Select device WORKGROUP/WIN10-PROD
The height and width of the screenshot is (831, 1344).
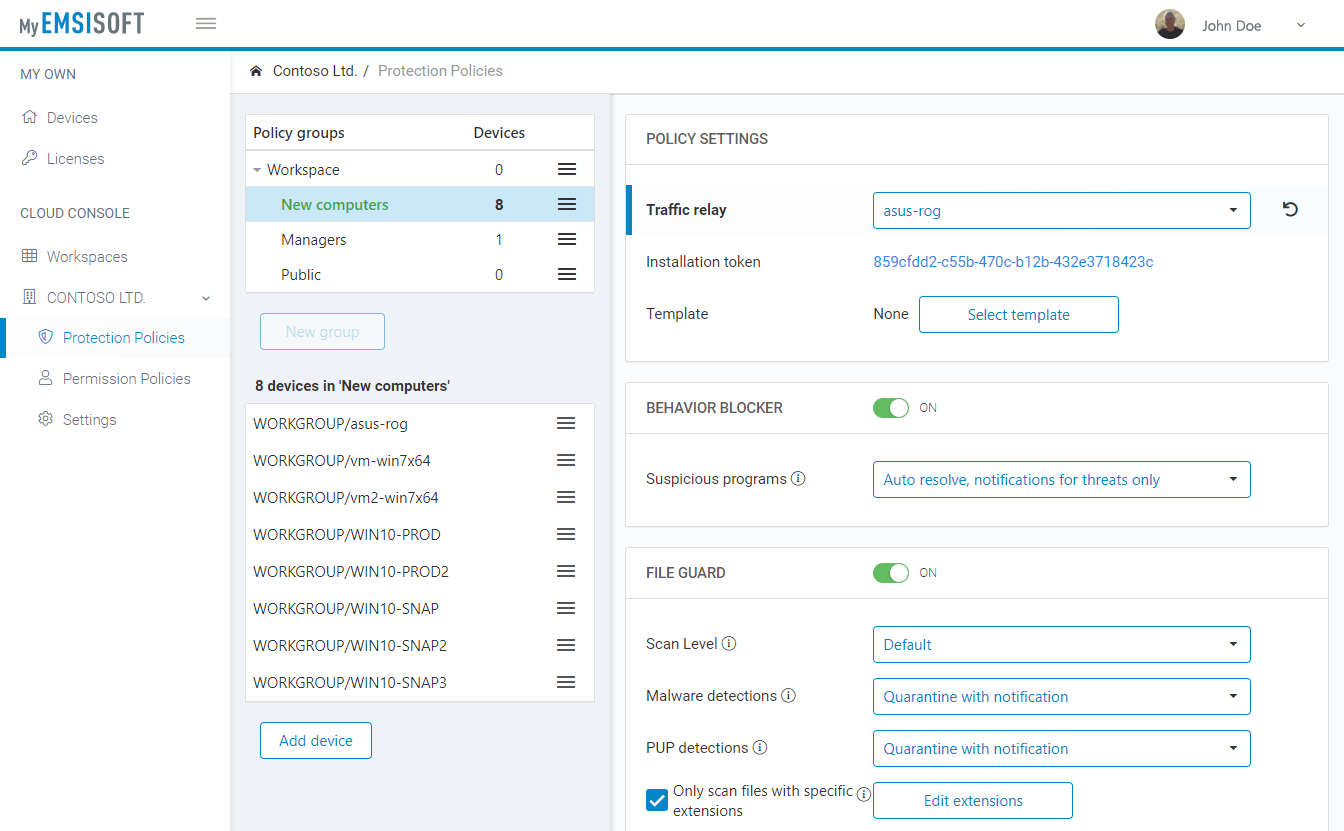(x=420, y=535)
